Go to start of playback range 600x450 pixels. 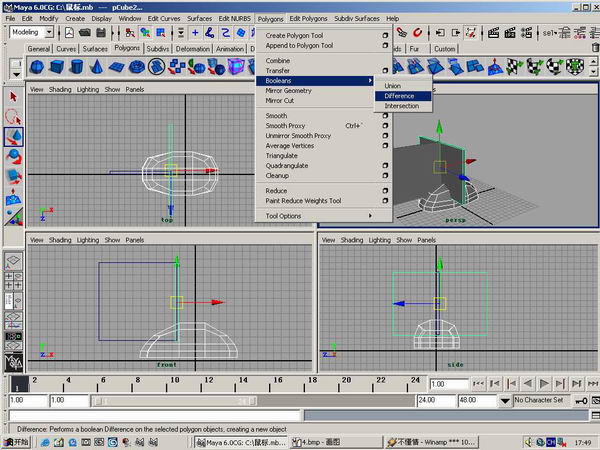[478, 383]
